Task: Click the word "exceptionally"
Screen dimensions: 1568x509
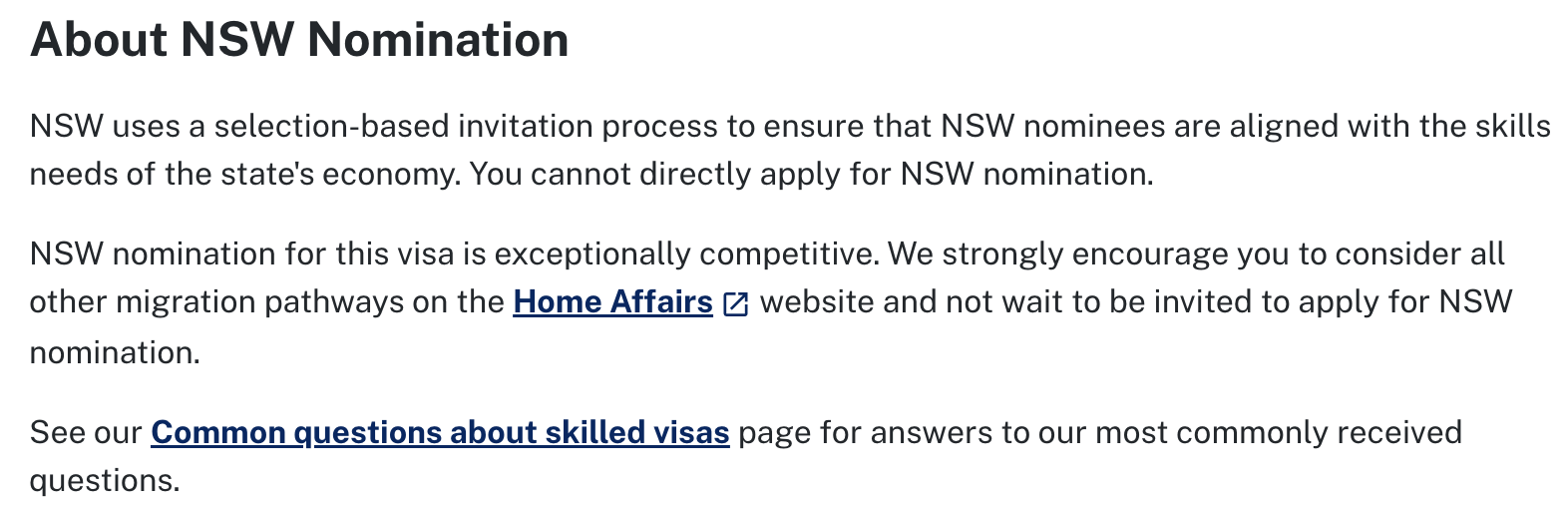Action: pos(591,254)
